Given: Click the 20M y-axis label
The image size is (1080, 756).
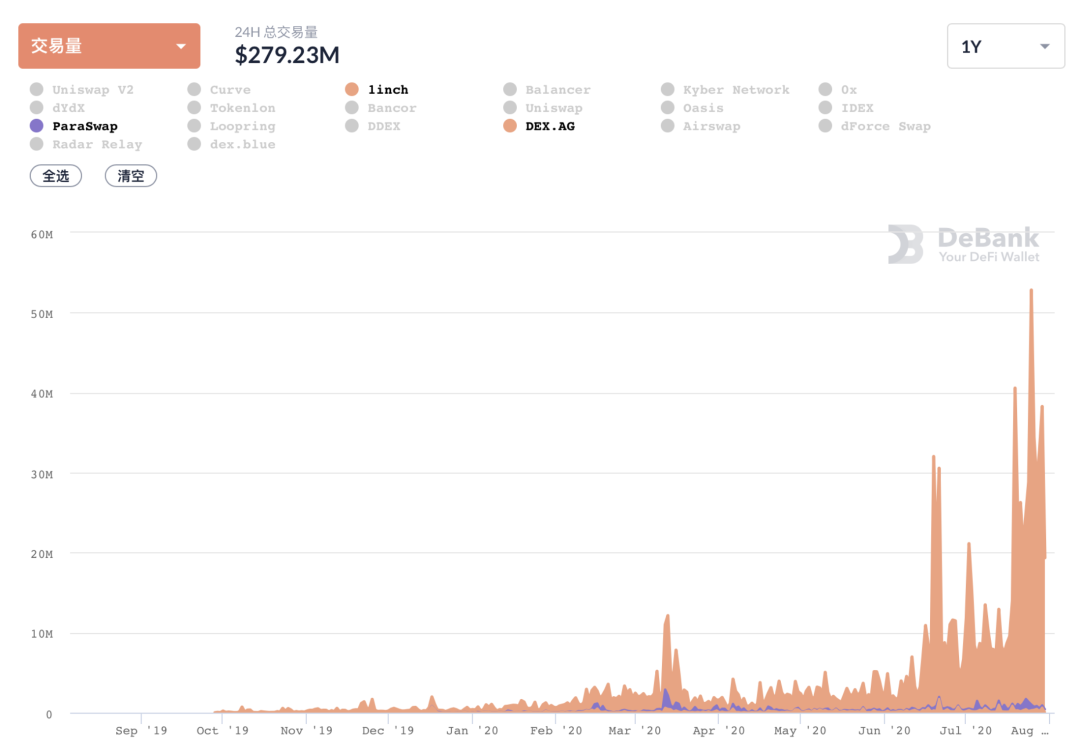Looking at the screenshot, I should point(41,554).
